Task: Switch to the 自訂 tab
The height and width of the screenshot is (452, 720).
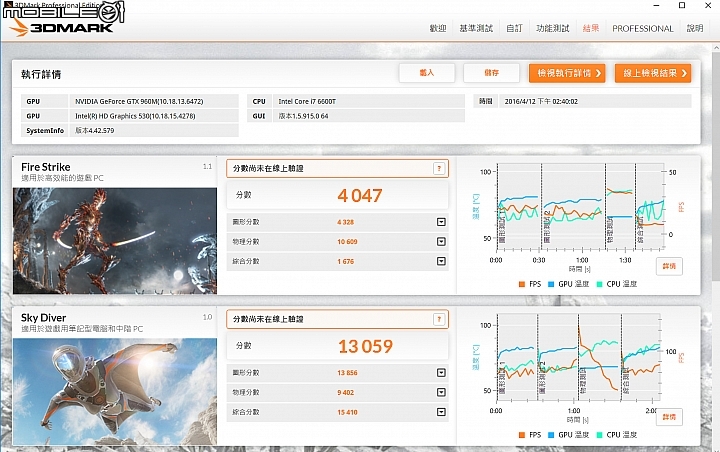Action: tap(514, 28)
